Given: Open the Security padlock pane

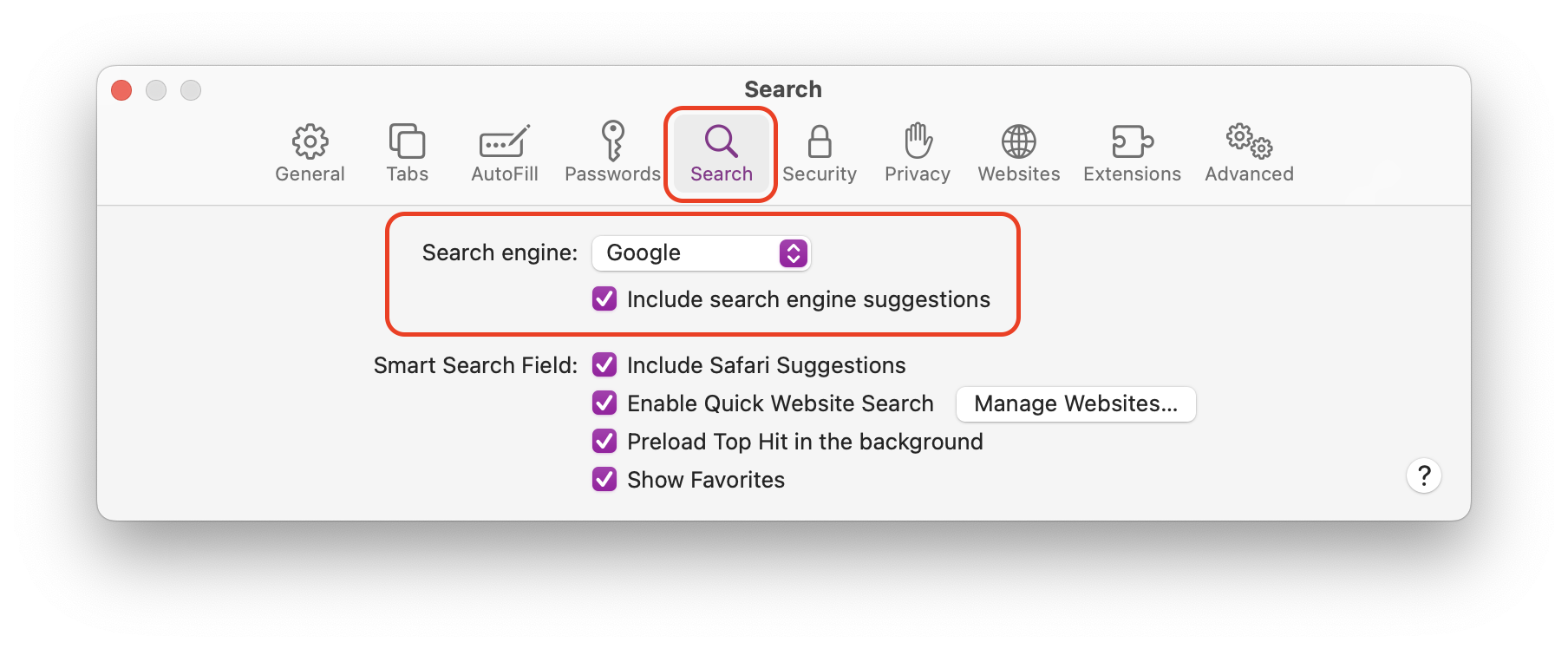Looking at the screenshot, I should pos(819,154).
